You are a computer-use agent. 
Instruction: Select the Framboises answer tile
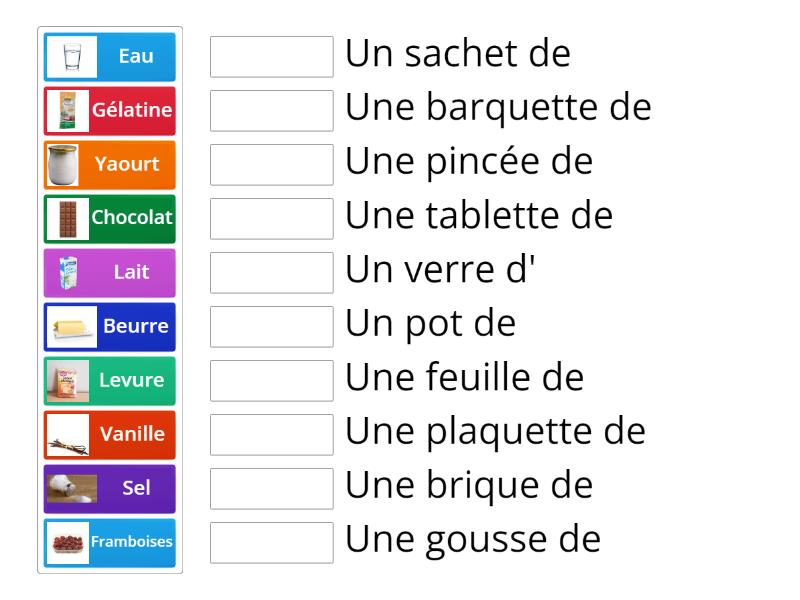click(x=108, y=542)
